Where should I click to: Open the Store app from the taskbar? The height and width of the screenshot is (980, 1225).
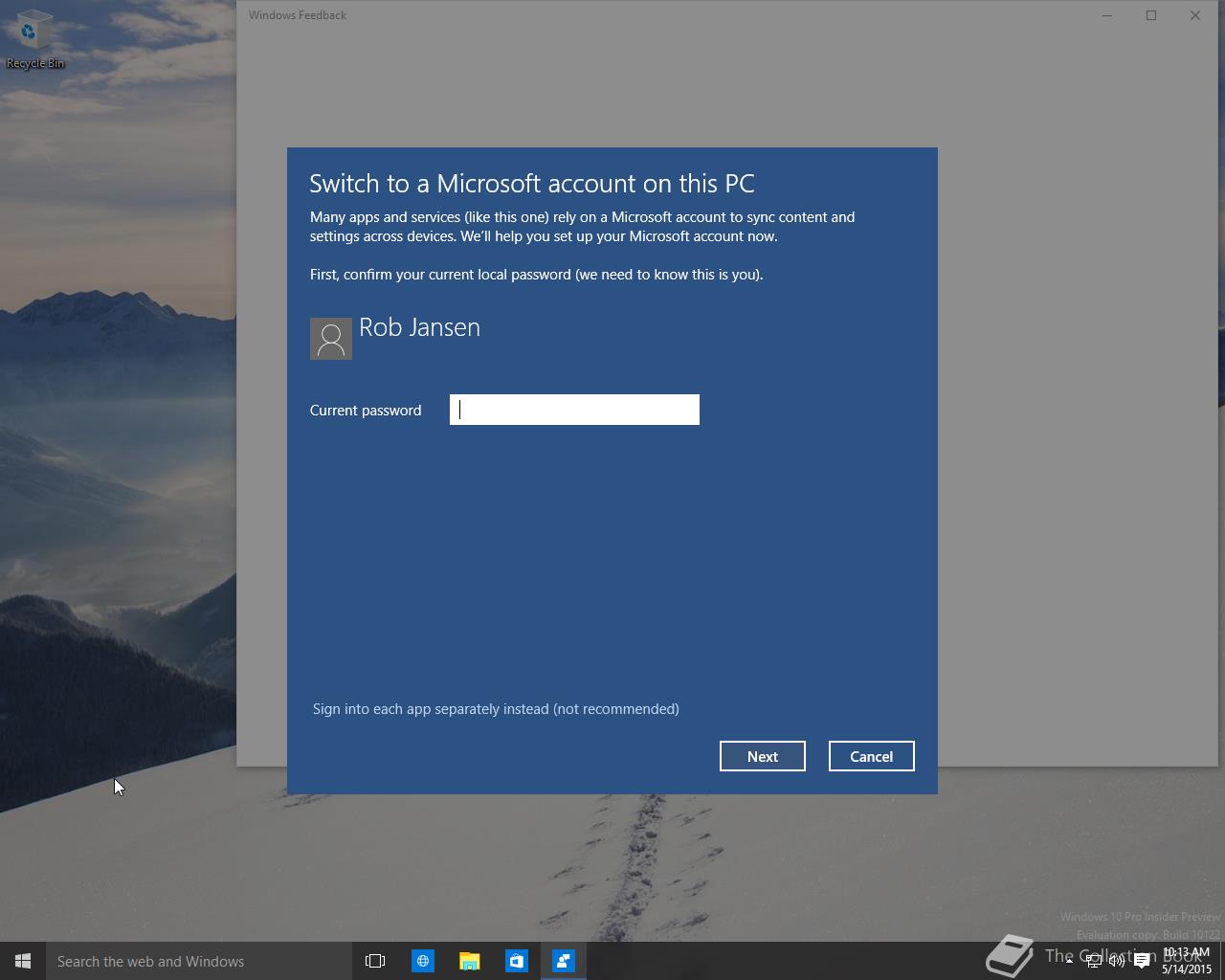coord(516,961)
